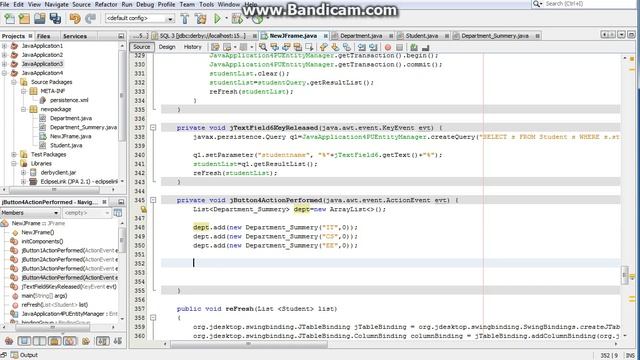Click the Projects panel horizontal scrollbar thumb

point(54,190)
